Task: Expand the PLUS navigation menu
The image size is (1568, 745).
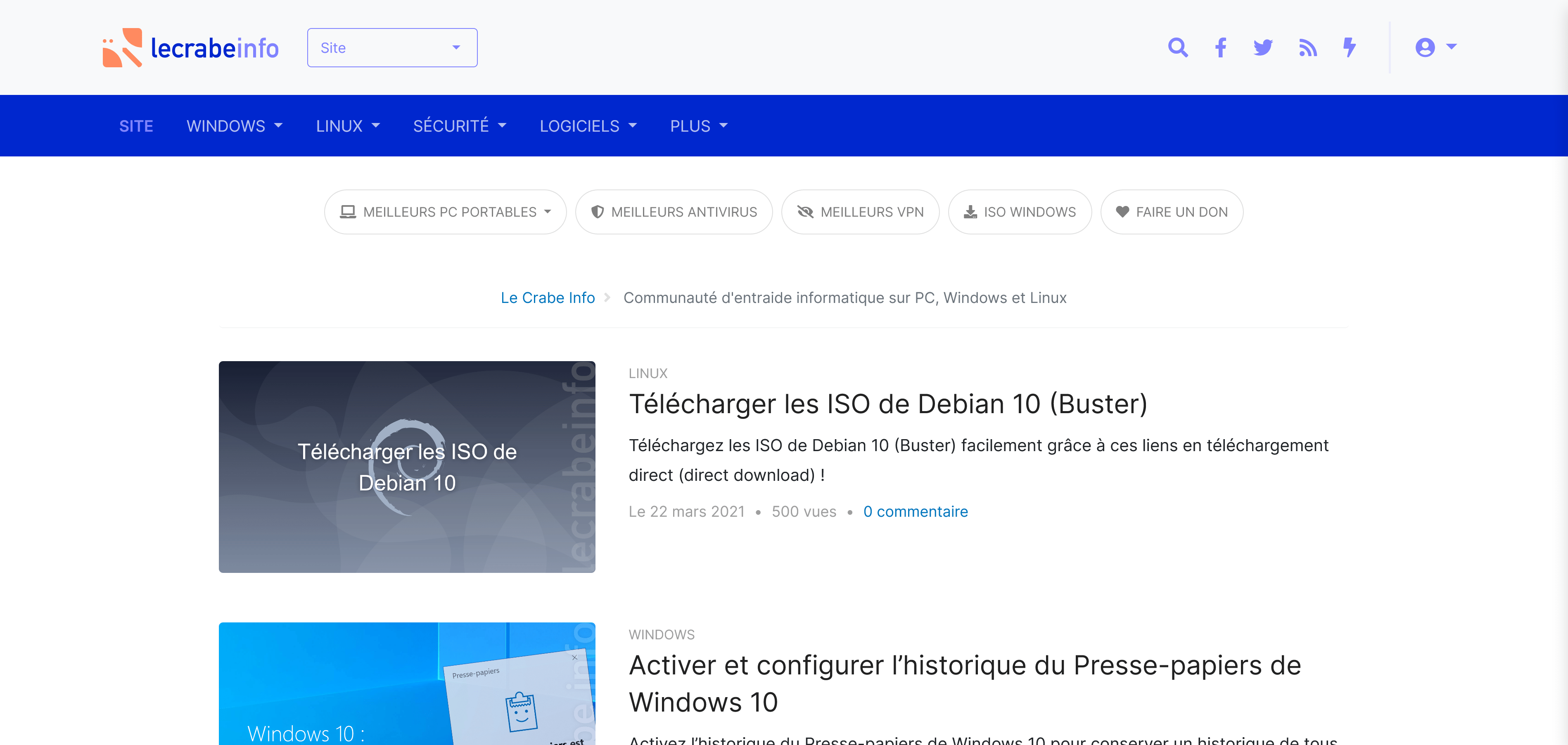Action: 699,126
